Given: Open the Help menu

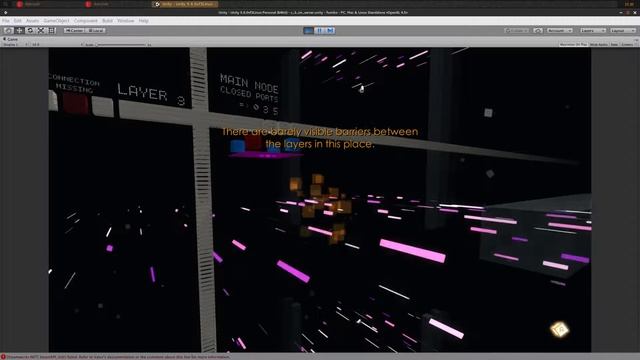Looking at the screenshot, I should tap(143, 20).
